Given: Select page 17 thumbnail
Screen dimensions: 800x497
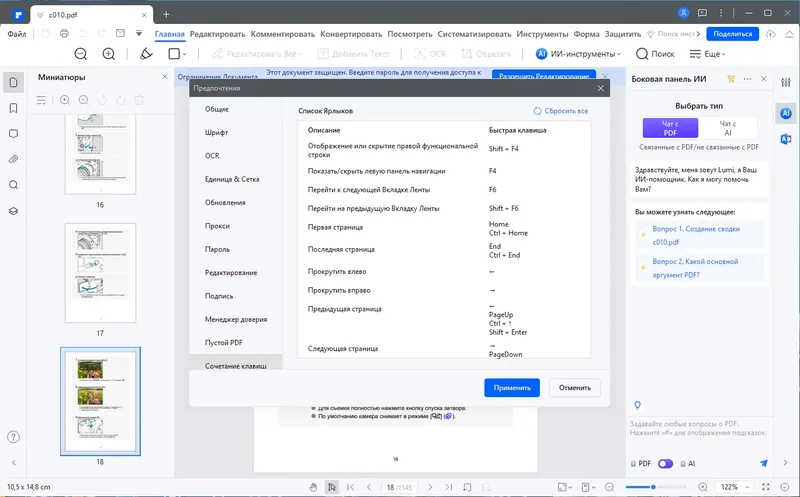Looking at the screenshot, I should [101, 273].
